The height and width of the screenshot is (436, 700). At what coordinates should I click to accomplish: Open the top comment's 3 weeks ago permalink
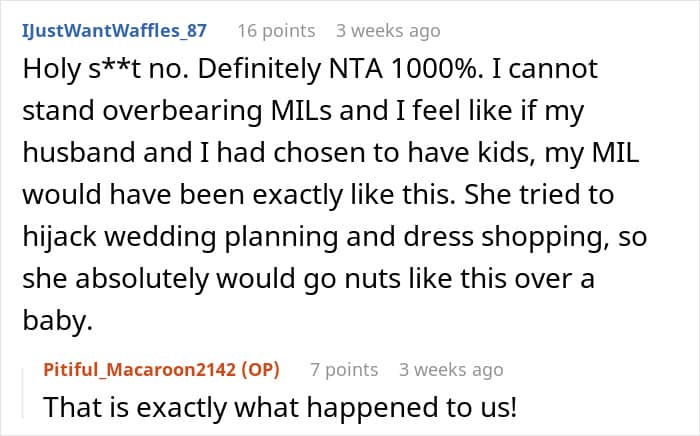tap(388, 31)
